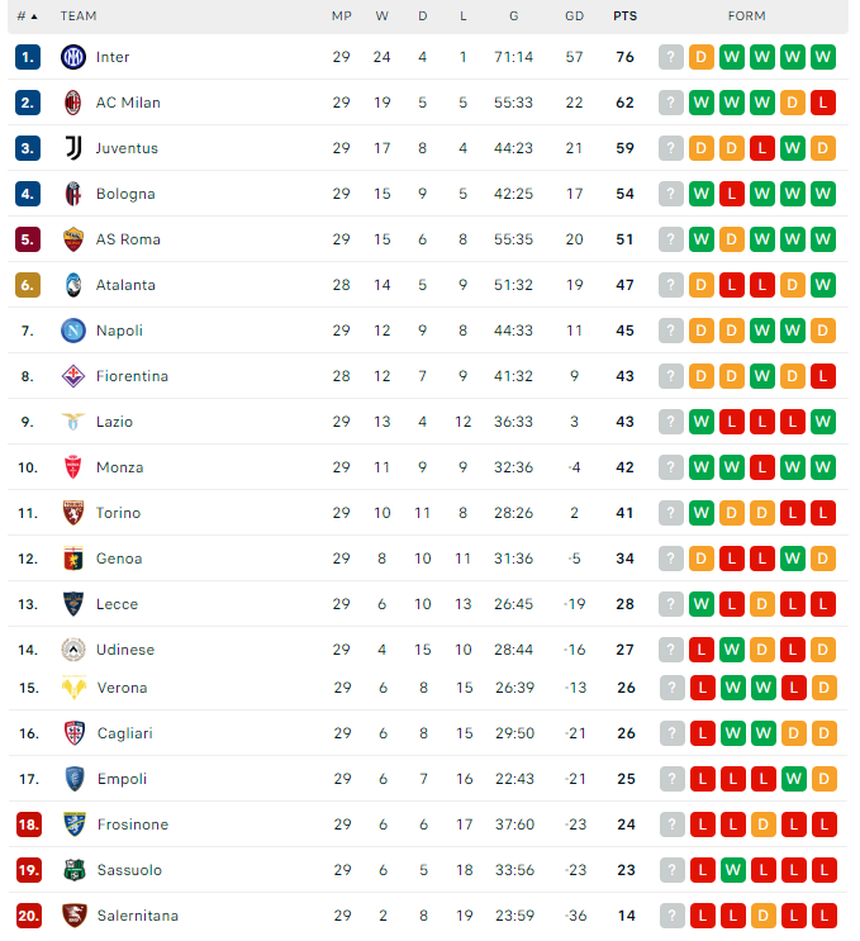The width and height of the screenshot is (860, 941).
Task: Click the Inter club crest
Action: point(73,57)
